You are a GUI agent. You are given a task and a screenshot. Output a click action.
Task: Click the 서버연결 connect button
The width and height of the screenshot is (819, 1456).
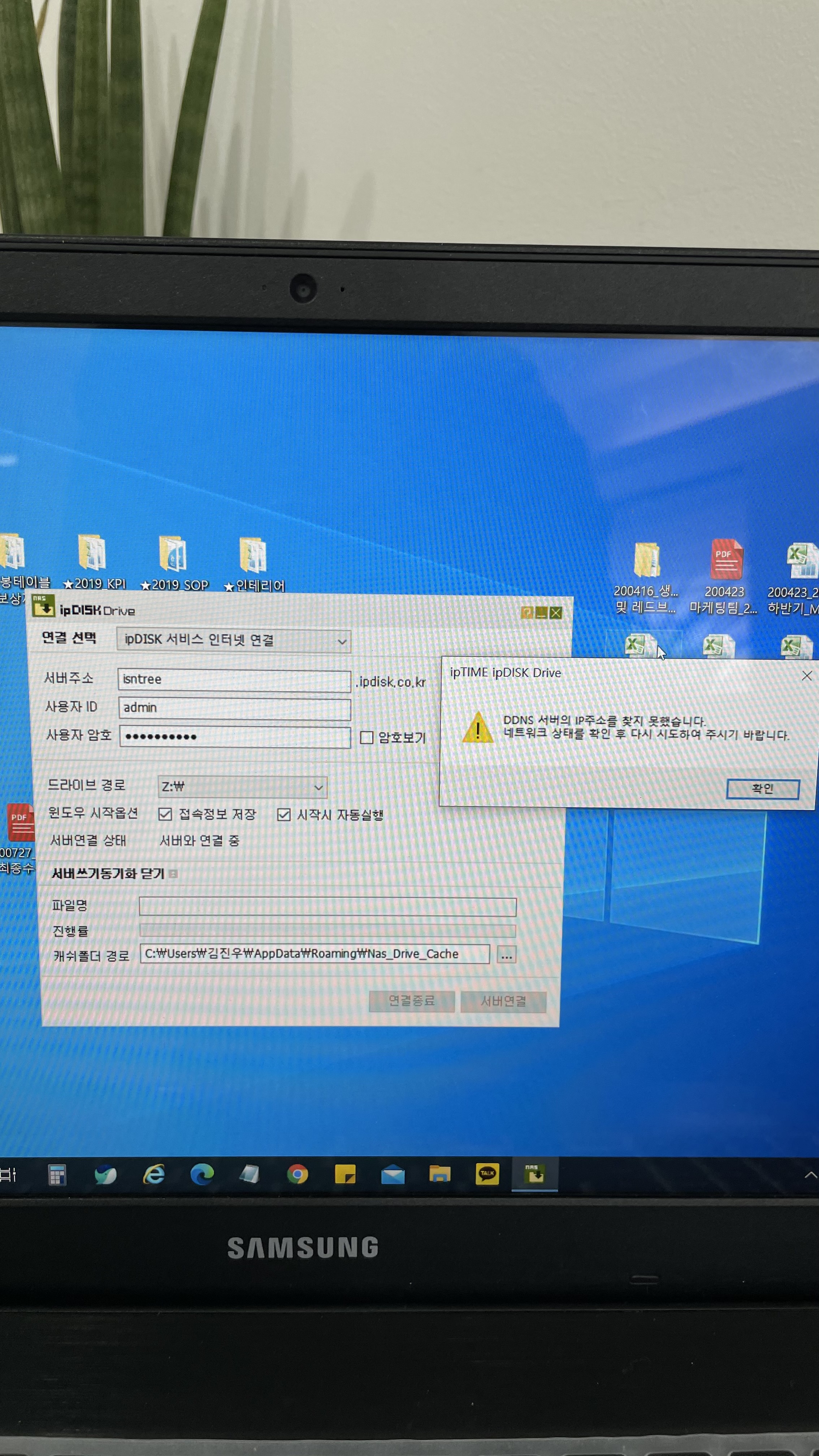[x=503, y=1002]
